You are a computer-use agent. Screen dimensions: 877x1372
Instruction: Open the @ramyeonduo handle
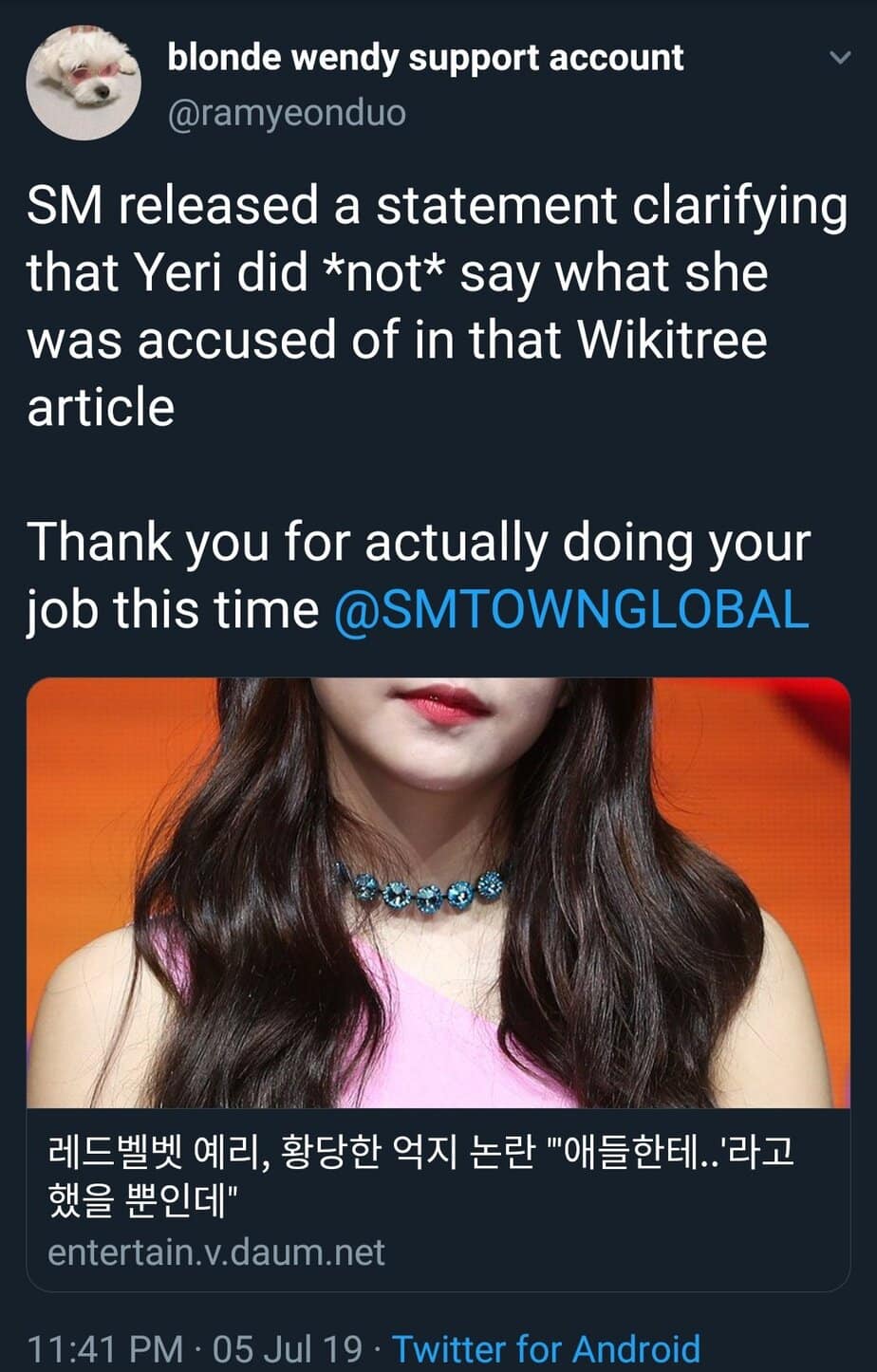[286, 113]
